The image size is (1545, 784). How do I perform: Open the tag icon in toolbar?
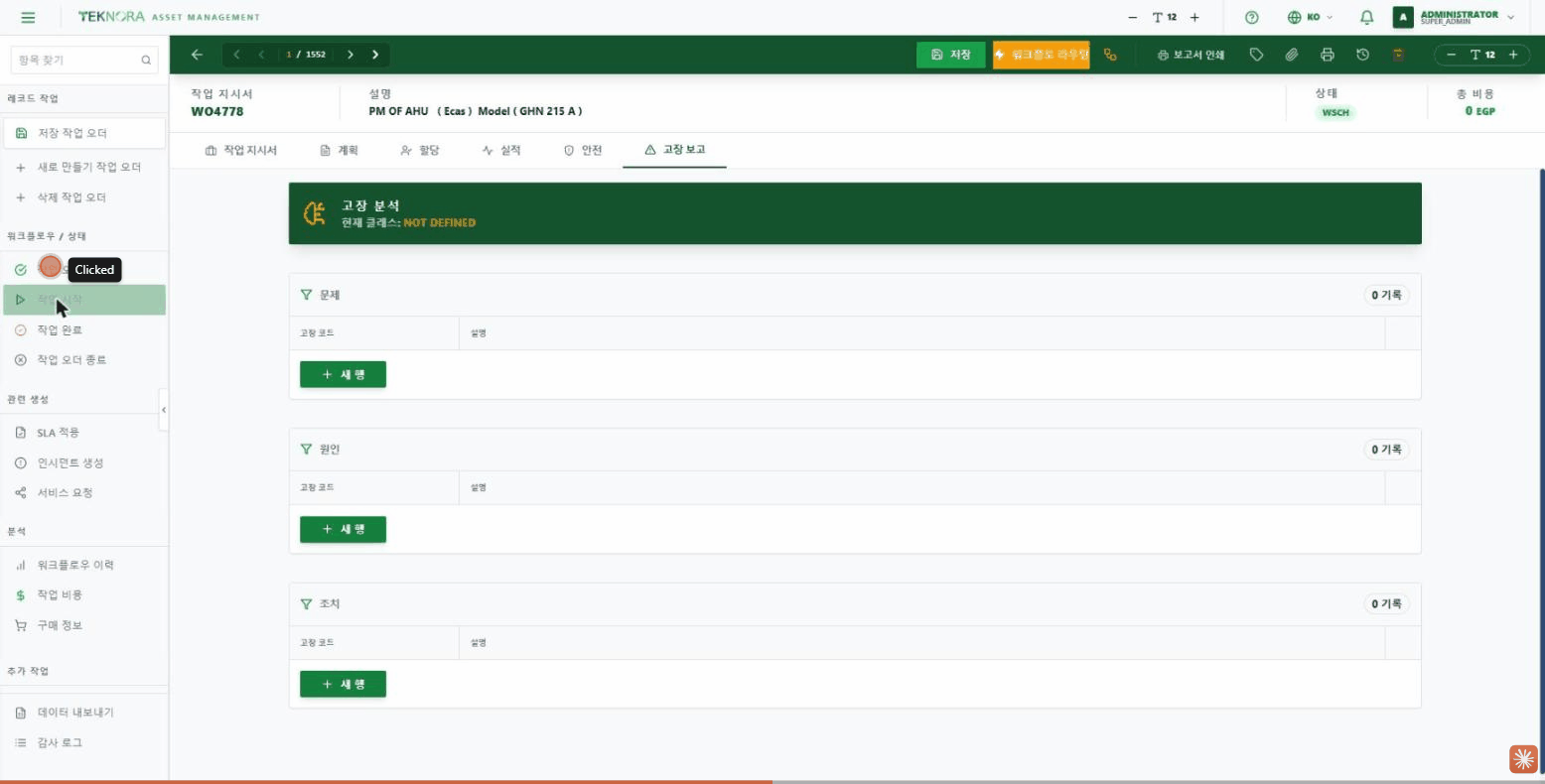pyautogui.click(x=1256, y=55)
